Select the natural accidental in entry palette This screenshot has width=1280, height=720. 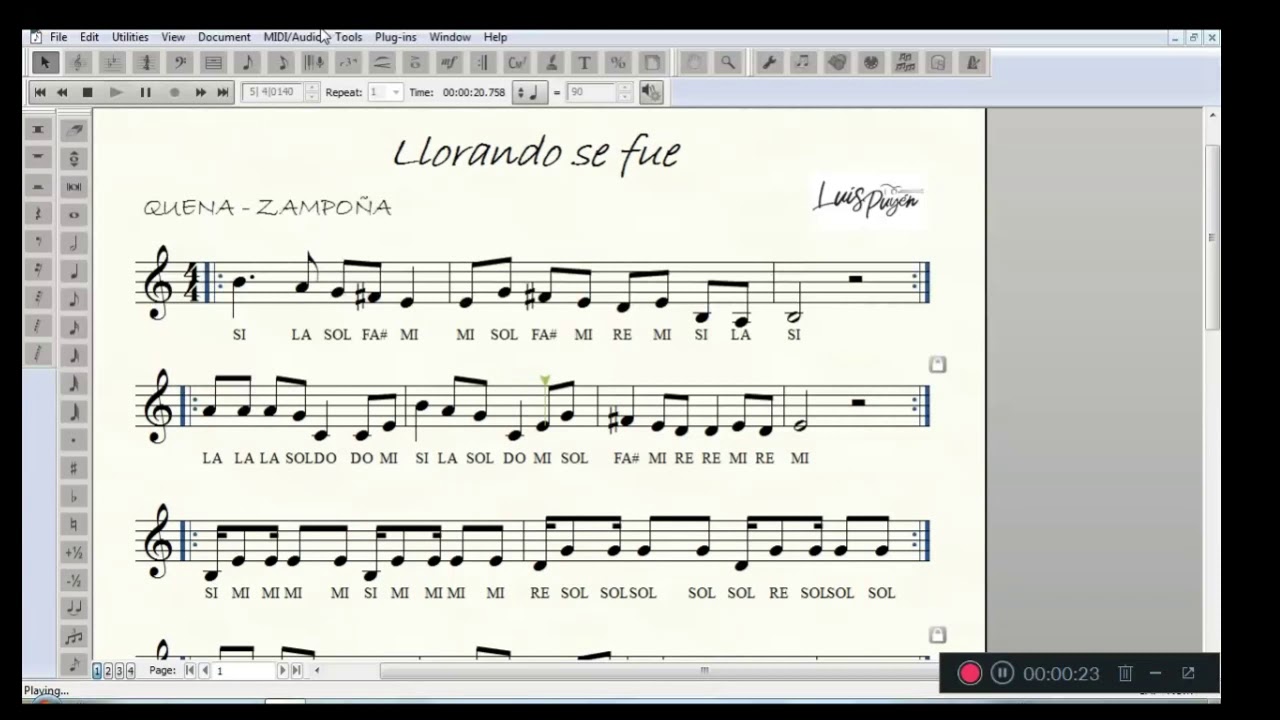tap(73, 524)
